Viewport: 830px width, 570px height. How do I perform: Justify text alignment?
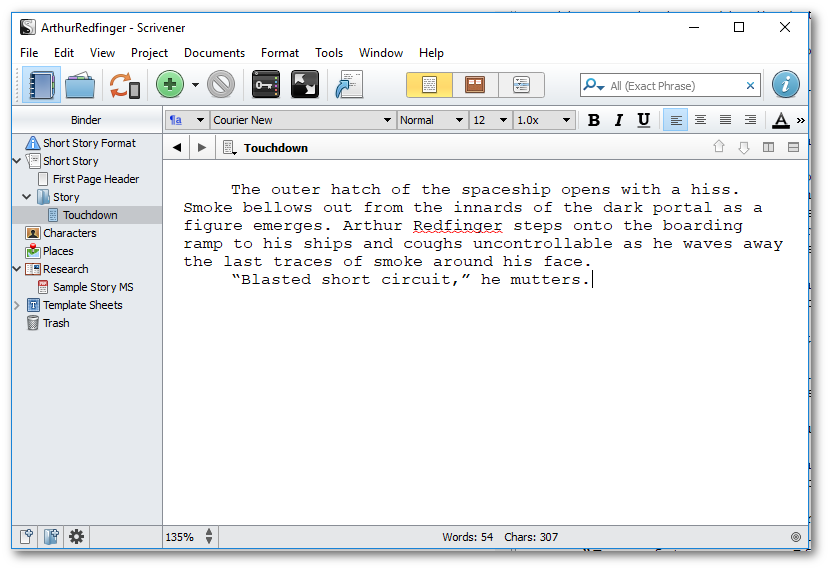point(725,120)
